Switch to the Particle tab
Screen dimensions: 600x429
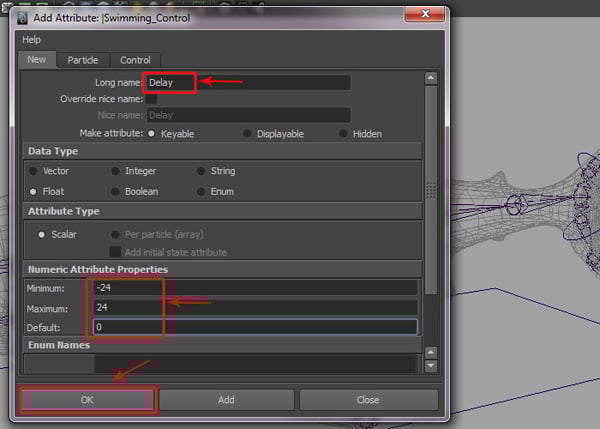83,60
